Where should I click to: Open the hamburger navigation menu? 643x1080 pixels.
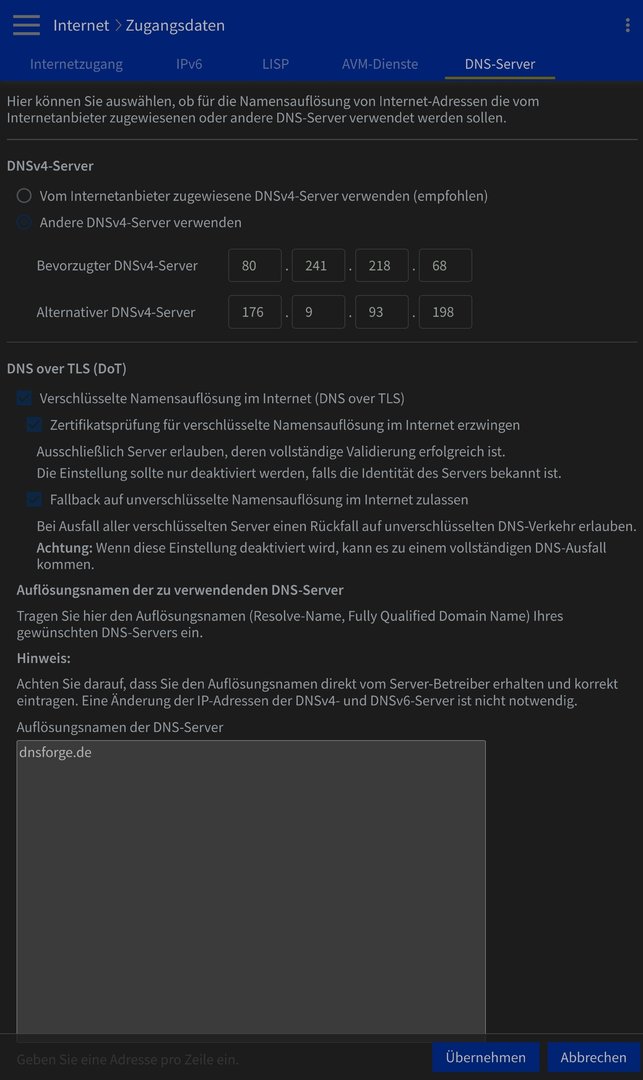pos(26,25)
